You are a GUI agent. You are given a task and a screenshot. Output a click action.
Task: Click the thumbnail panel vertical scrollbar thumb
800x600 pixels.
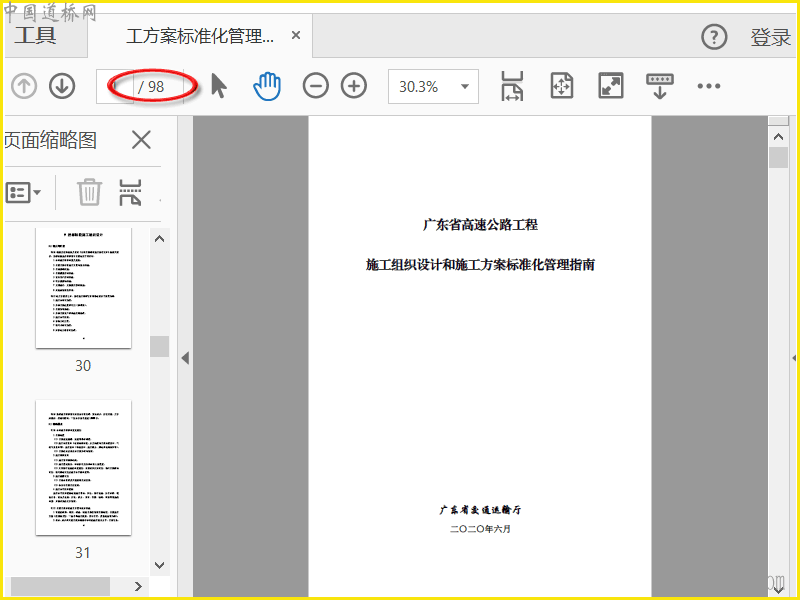click(x=159, y=346)
